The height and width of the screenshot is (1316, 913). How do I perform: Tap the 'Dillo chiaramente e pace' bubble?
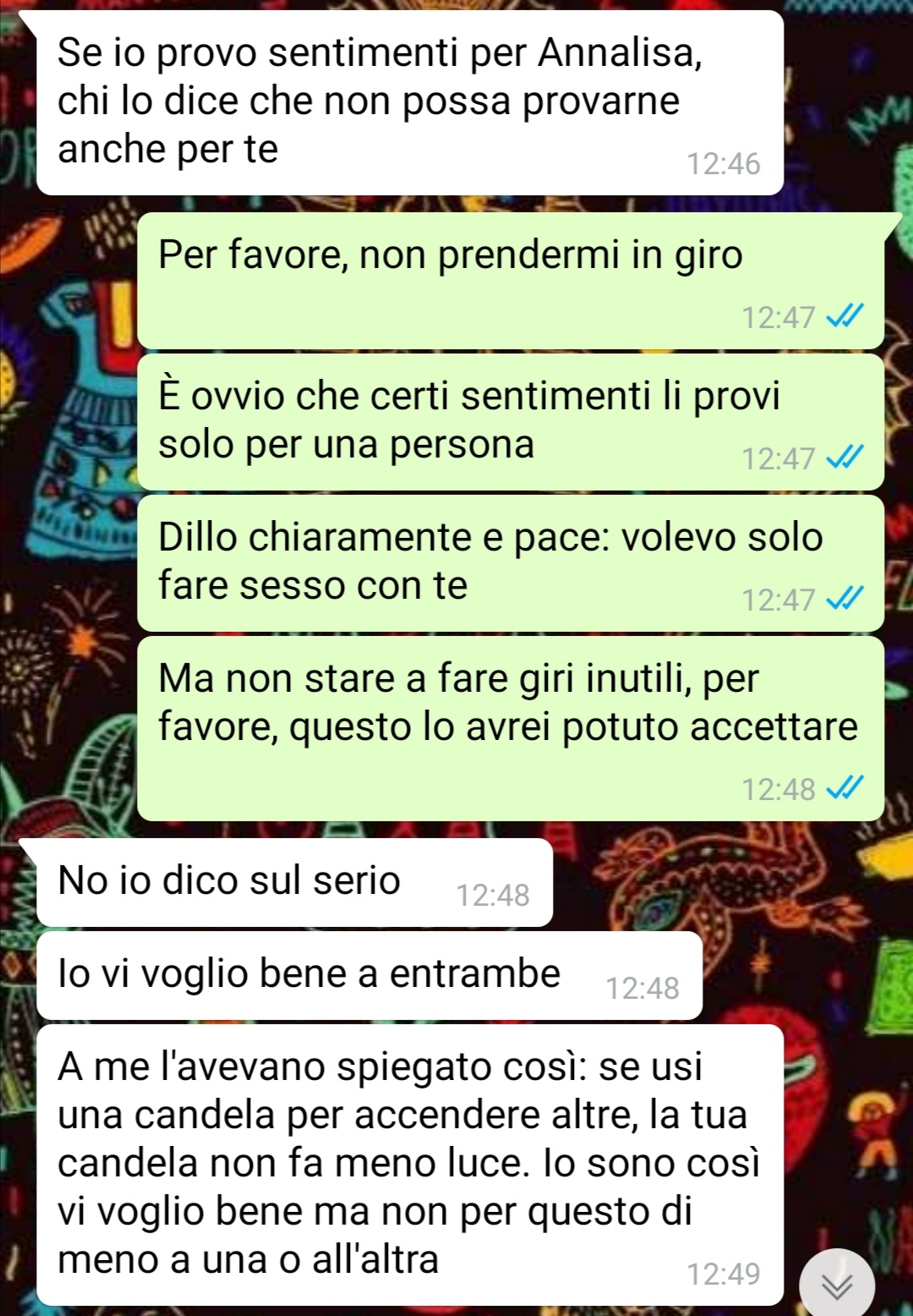(x=511, y=563)
